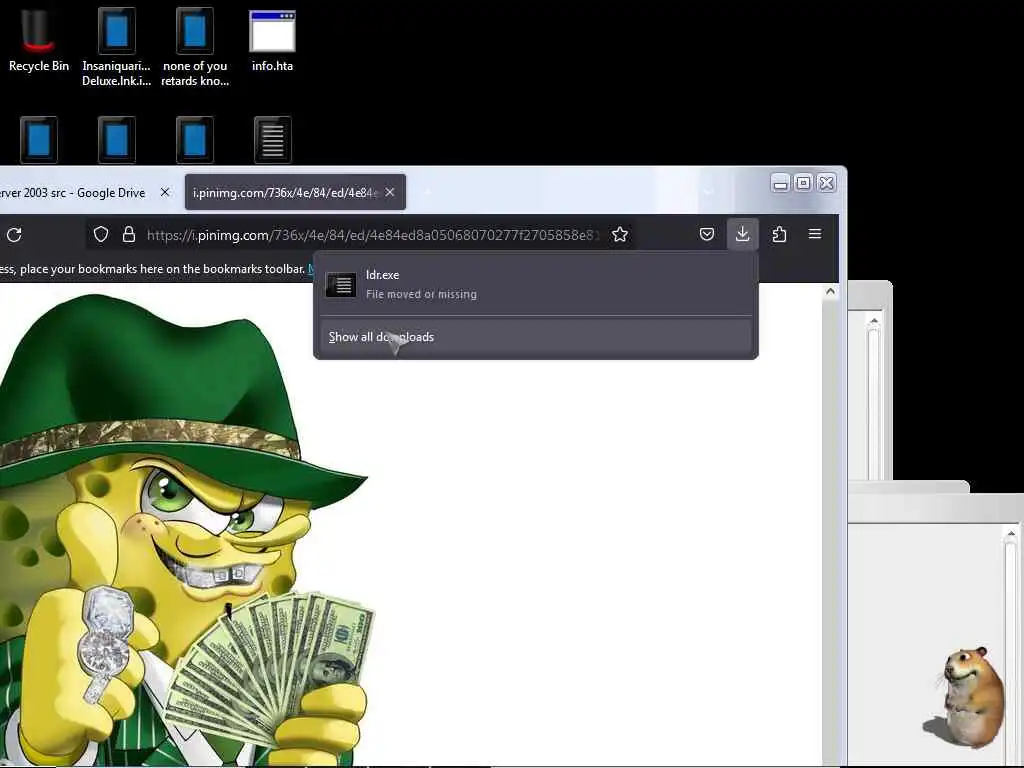Close the i.pinimg.com tab
The width and height of the screenshot is (1024, 768).
(x=390, y=192)
